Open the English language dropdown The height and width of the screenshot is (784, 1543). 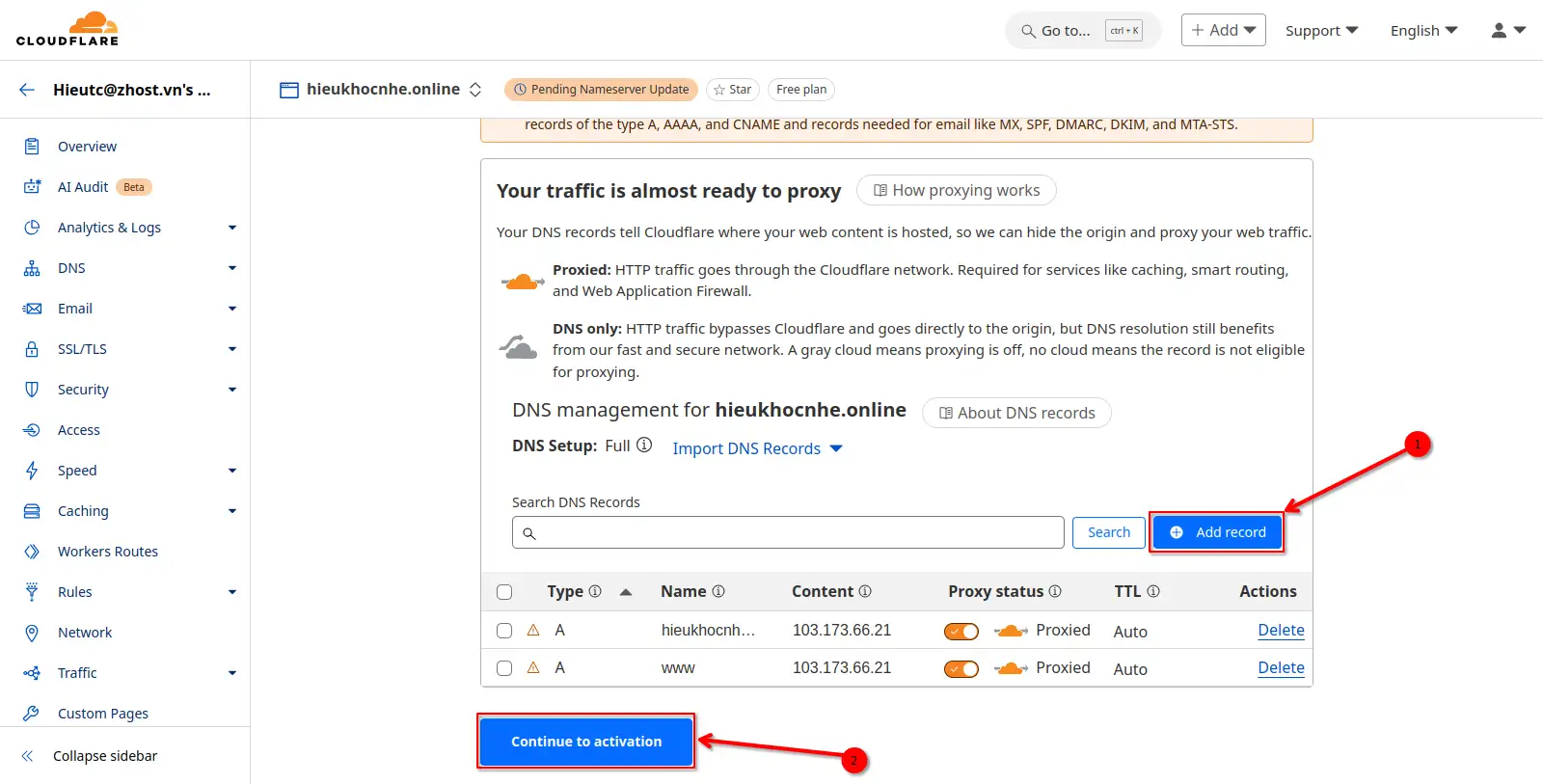pyautogui.click(x=1423, y=31)
